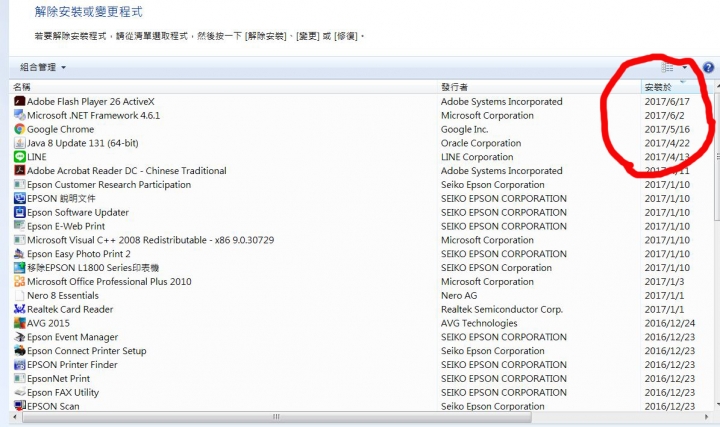Click the 2017/1/3 install date
Screen dimensions: 720x427
664,281
